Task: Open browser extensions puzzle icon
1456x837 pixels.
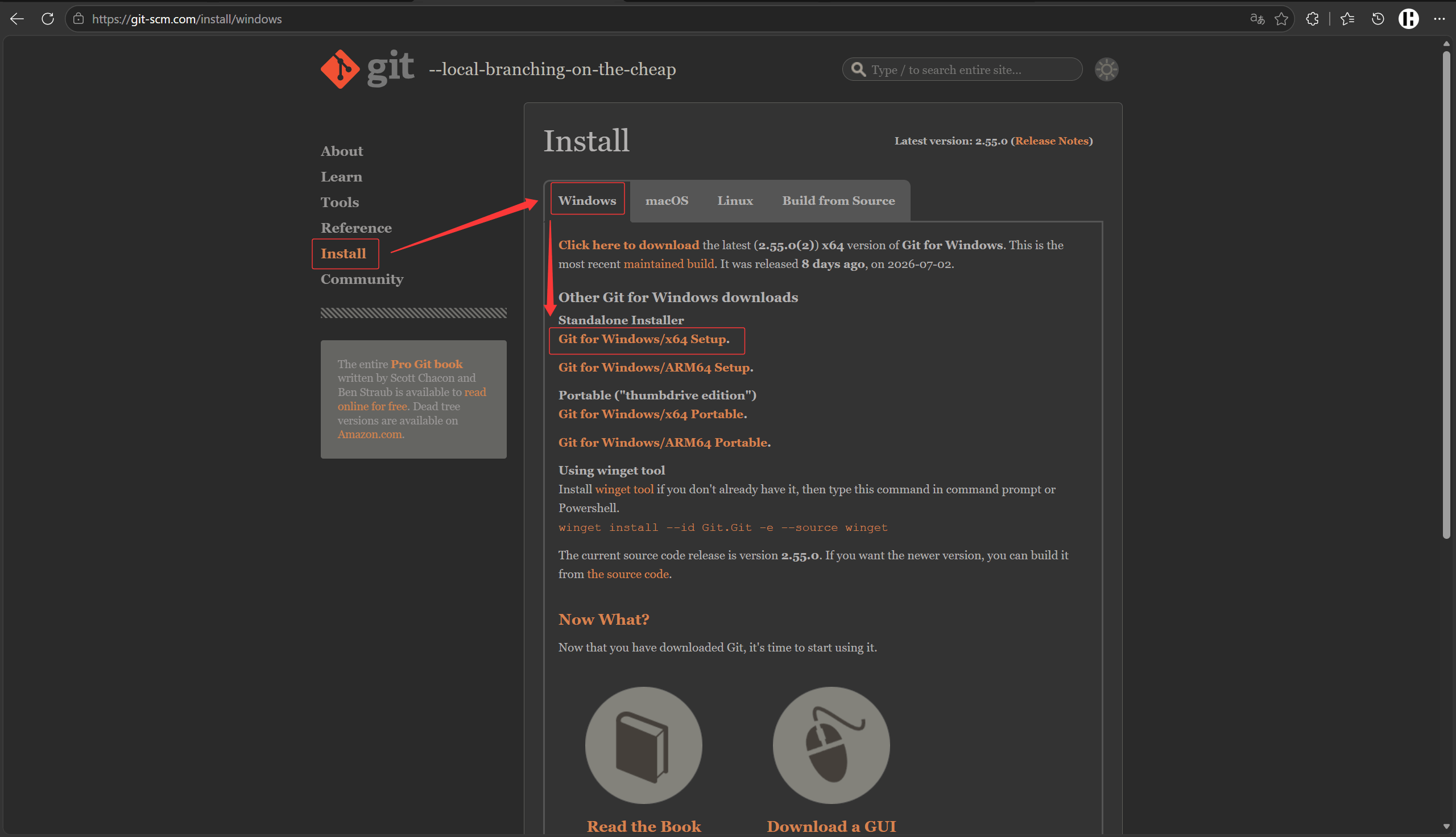Action: click(1312, 19)
